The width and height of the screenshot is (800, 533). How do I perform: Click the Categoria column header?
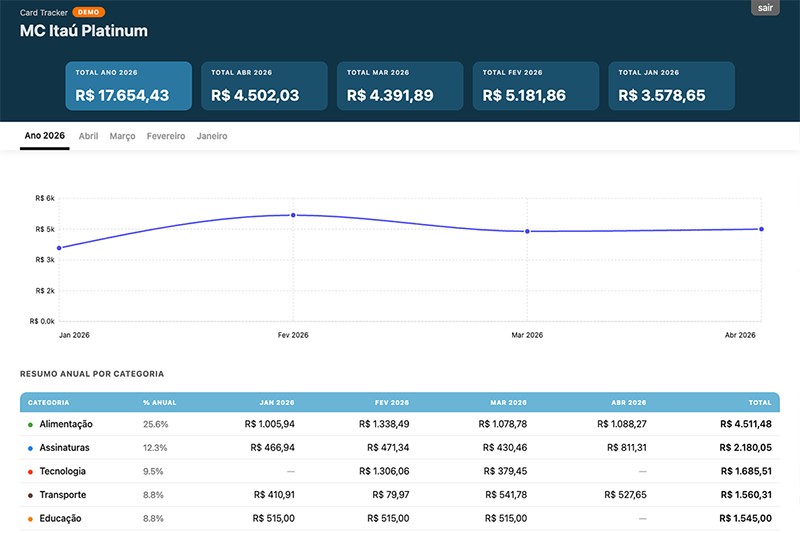(48, 402)
